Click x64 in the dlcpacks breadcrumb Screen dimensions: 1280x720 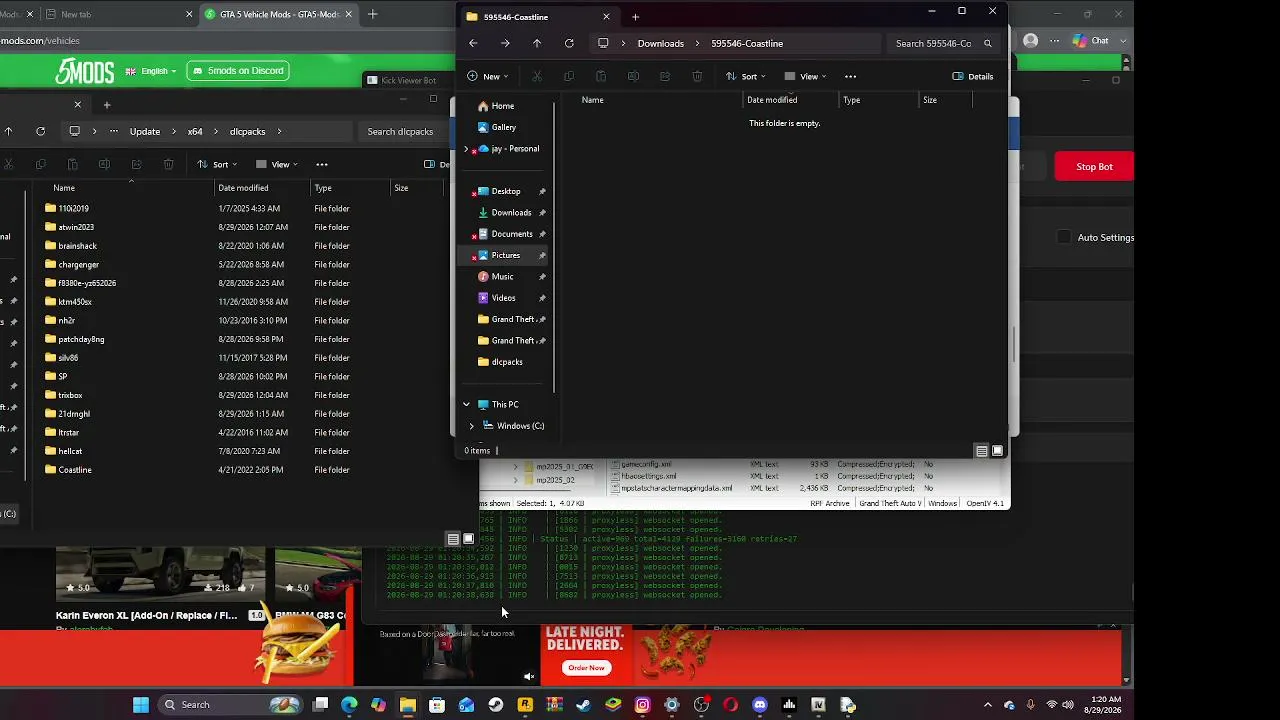point(195,131)
